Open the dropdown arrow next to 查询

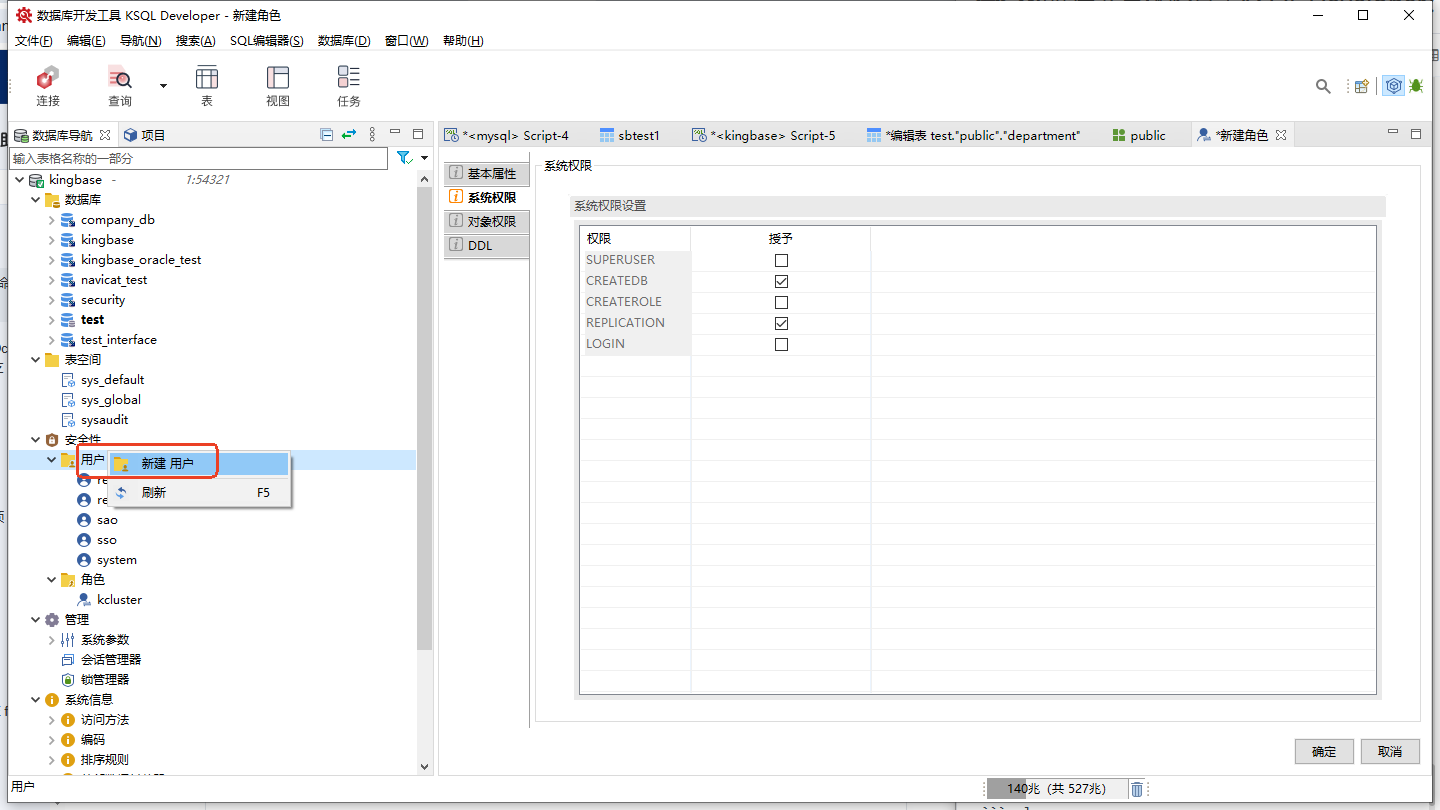(163, 86)
